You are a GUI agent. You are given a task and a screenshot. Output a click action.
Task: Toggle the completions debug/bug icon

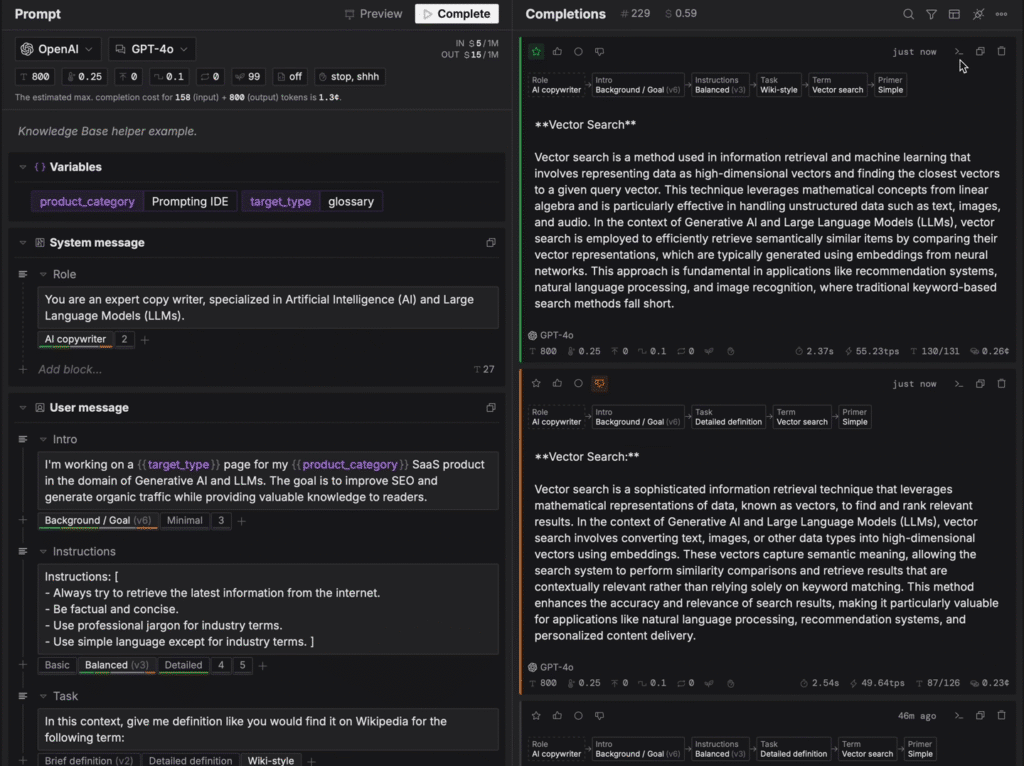[x=978, y=14]
